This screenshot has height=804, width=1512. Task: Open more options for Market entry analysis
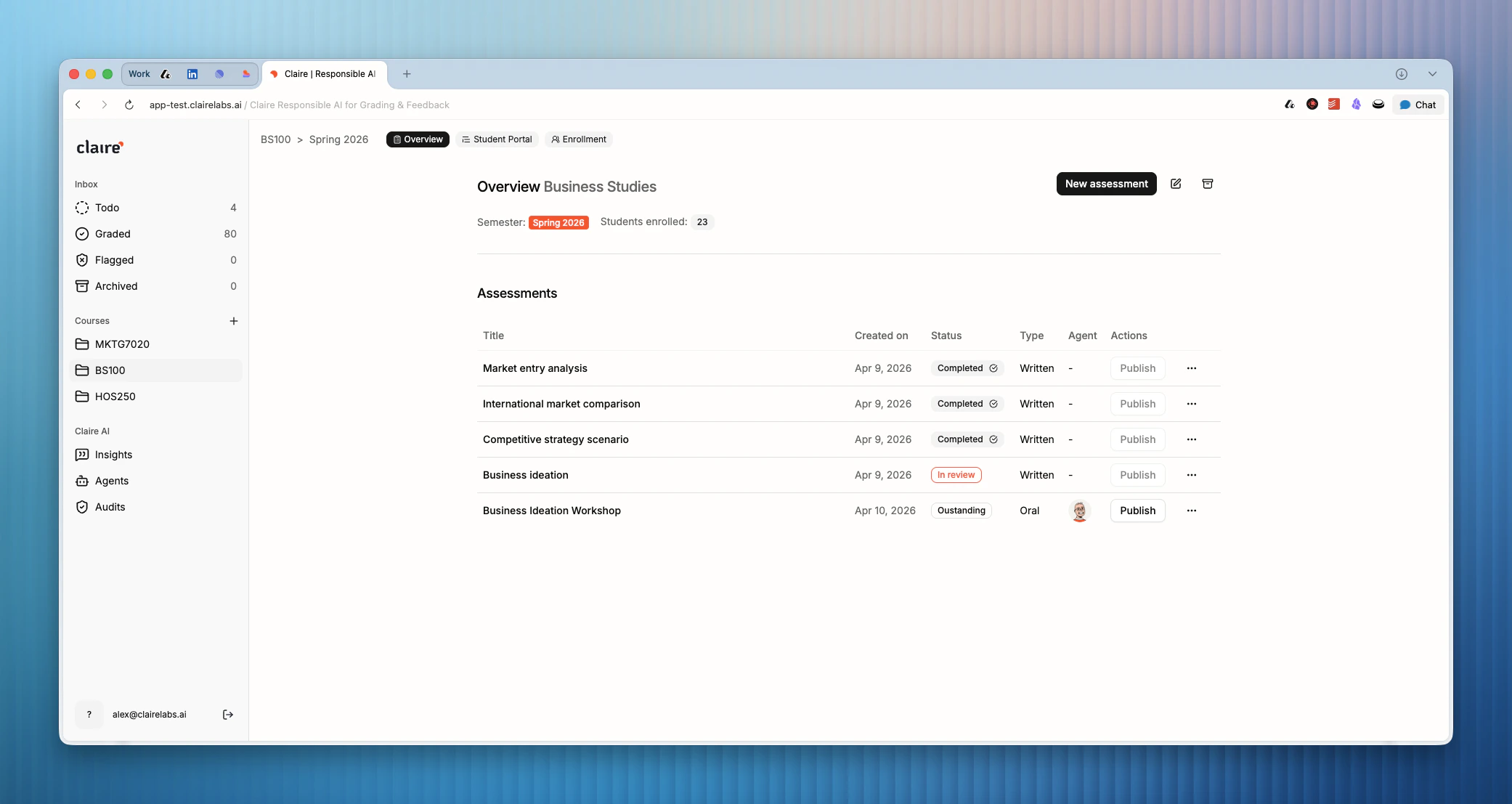[1192, 368]
